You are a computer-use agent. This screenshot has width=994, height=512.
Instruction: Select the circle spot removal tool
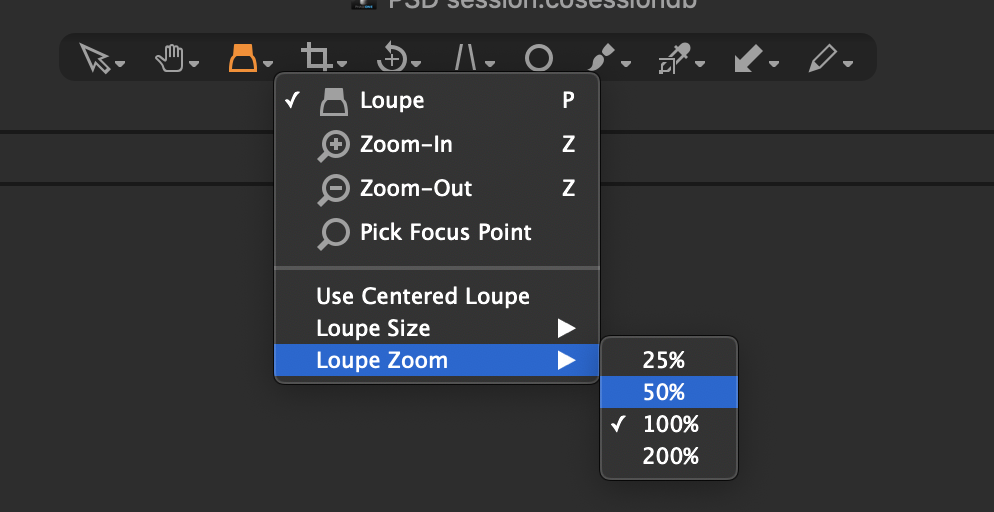pos(539,59)
